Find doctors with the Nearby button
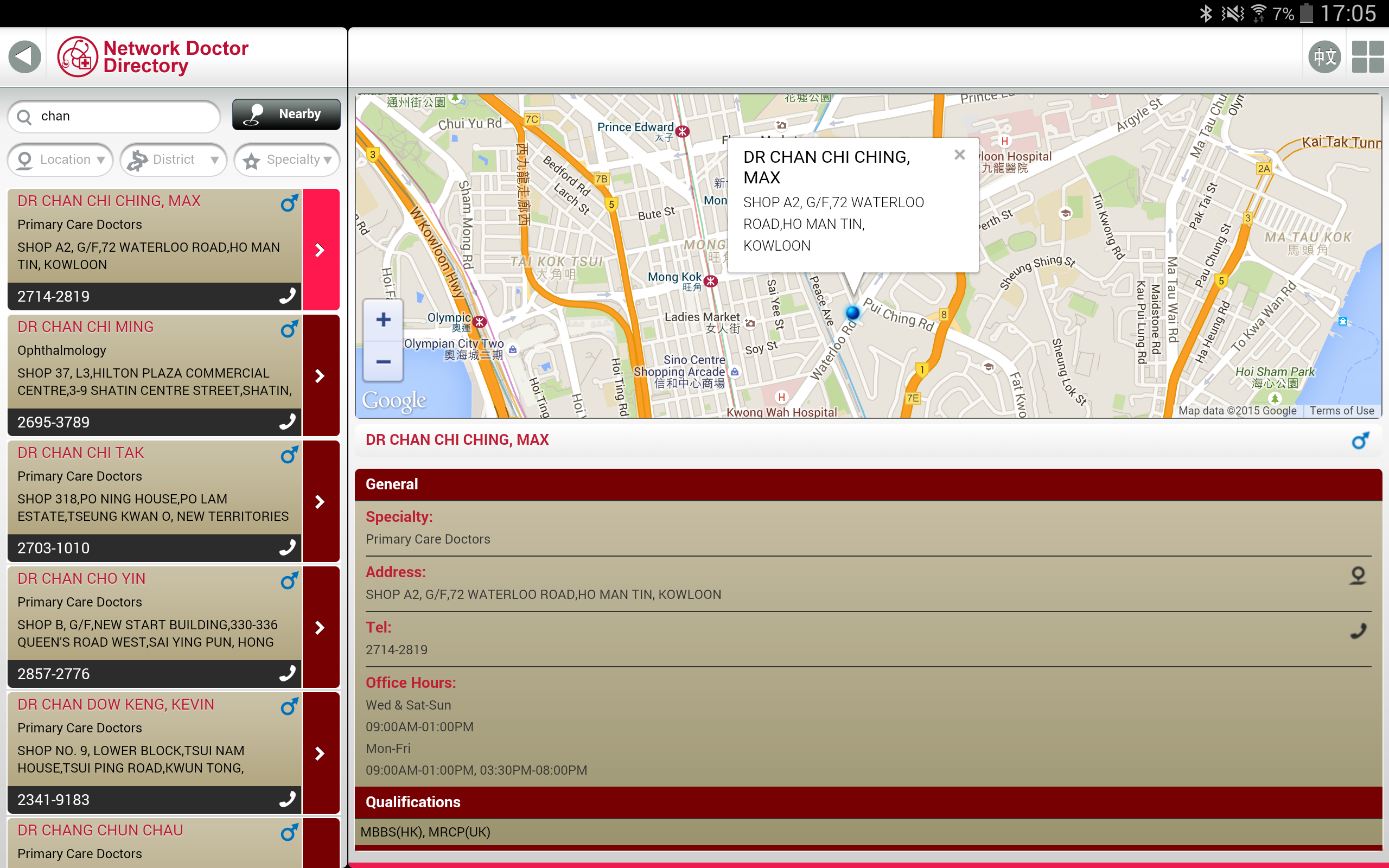The image size is (1389, 868). [x=286, y=114]
